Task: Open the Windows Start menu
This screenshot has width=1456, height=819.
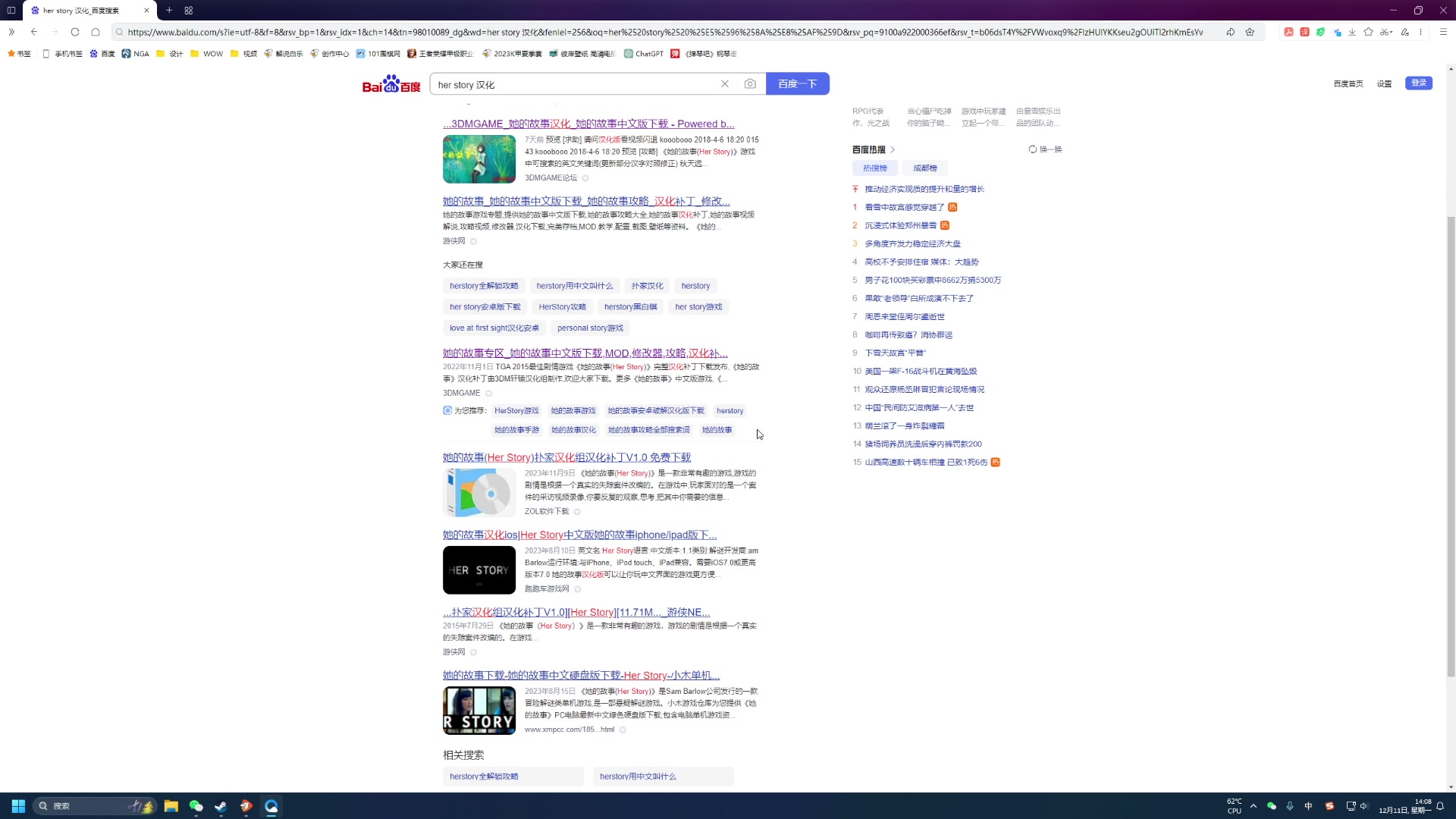Action: tap(18, 806)
